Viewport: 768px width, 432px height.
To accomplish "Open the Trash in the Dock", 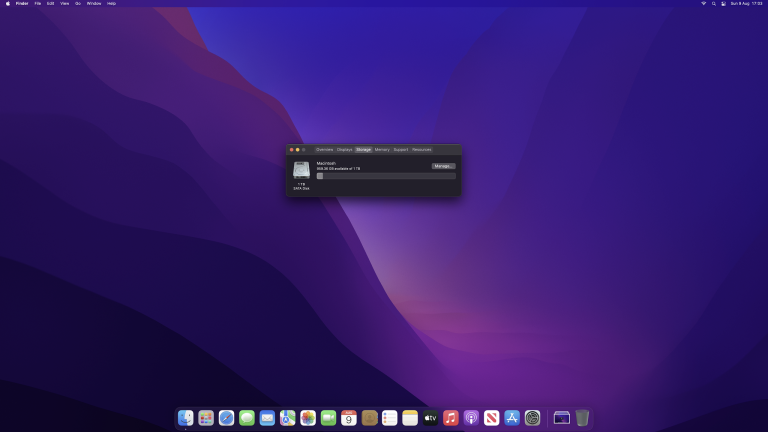I will tap(582, 418).
